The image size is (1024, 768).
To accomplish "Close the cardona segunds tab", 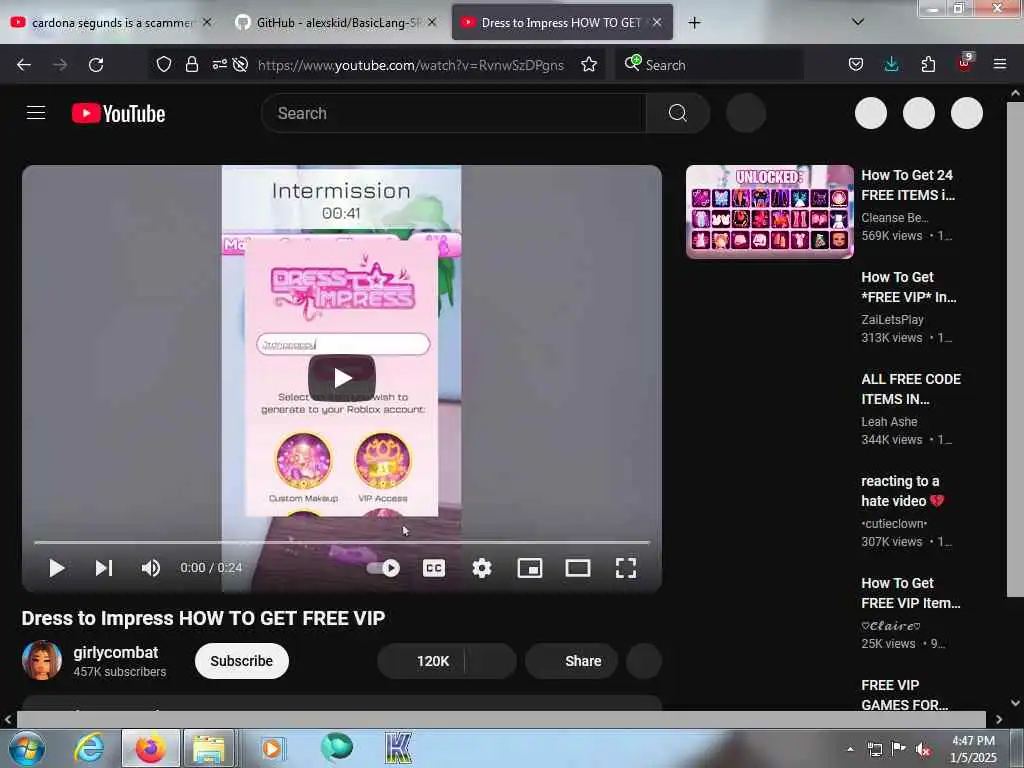I will click(206, 22).
